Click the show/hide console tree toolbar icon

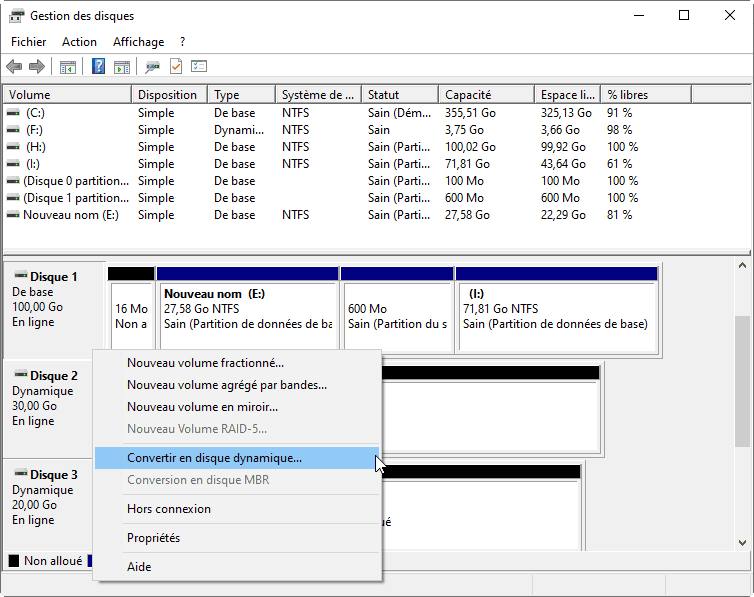pos(68,67)
